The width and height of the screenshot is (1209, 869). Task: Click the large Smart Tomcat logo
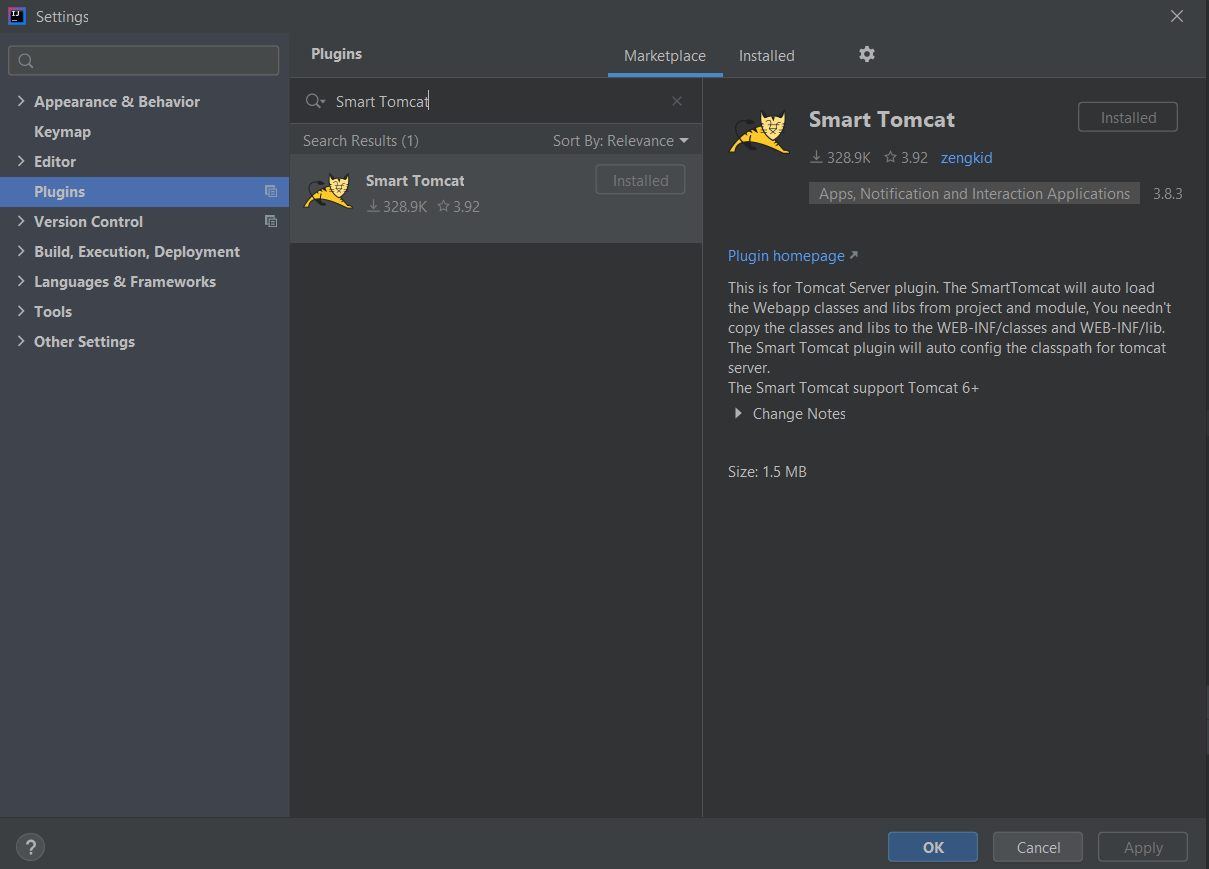click(x=759, y=132)
